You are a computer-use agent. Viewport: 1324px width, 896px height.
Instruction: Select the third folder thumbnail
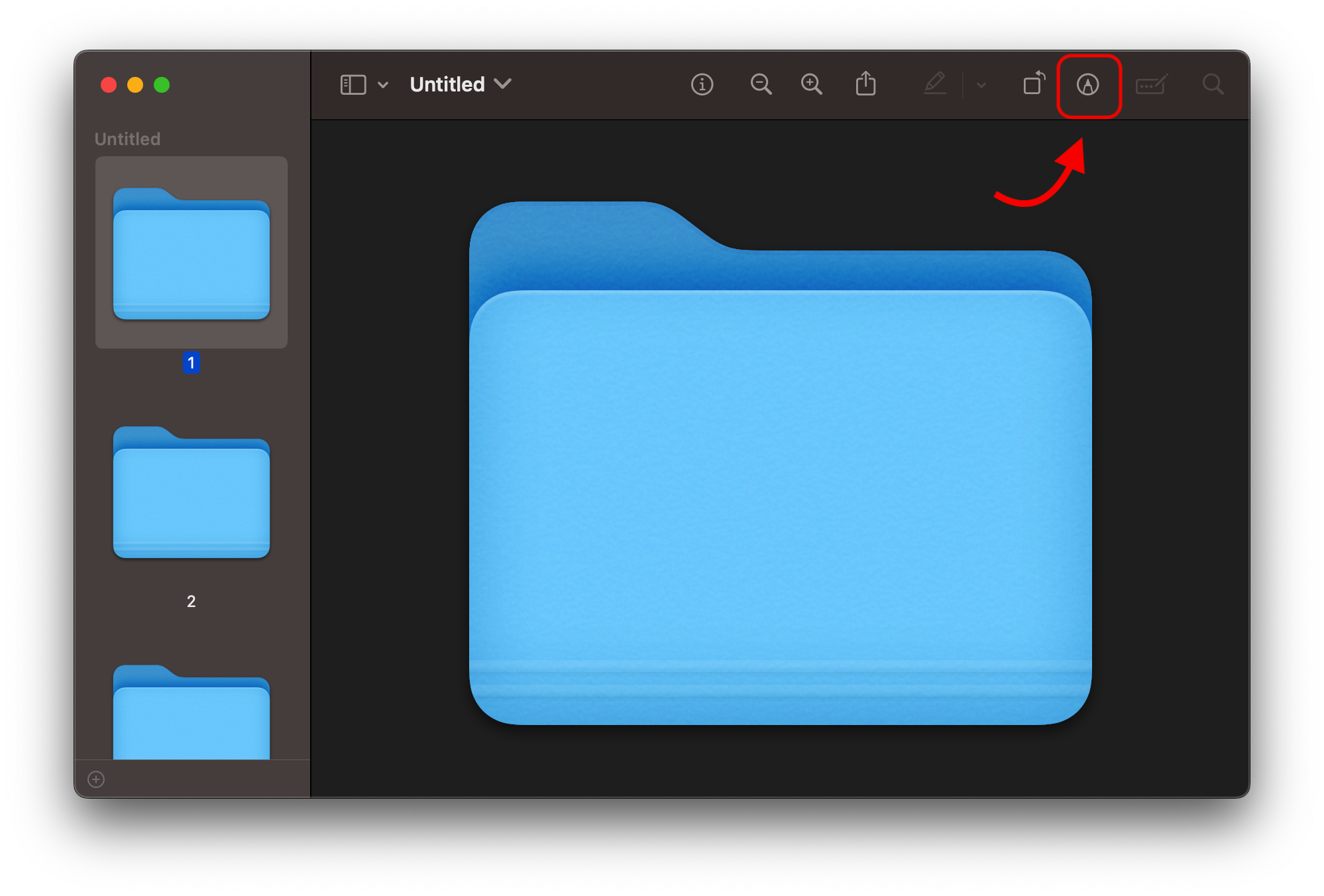tap(192, 712)
